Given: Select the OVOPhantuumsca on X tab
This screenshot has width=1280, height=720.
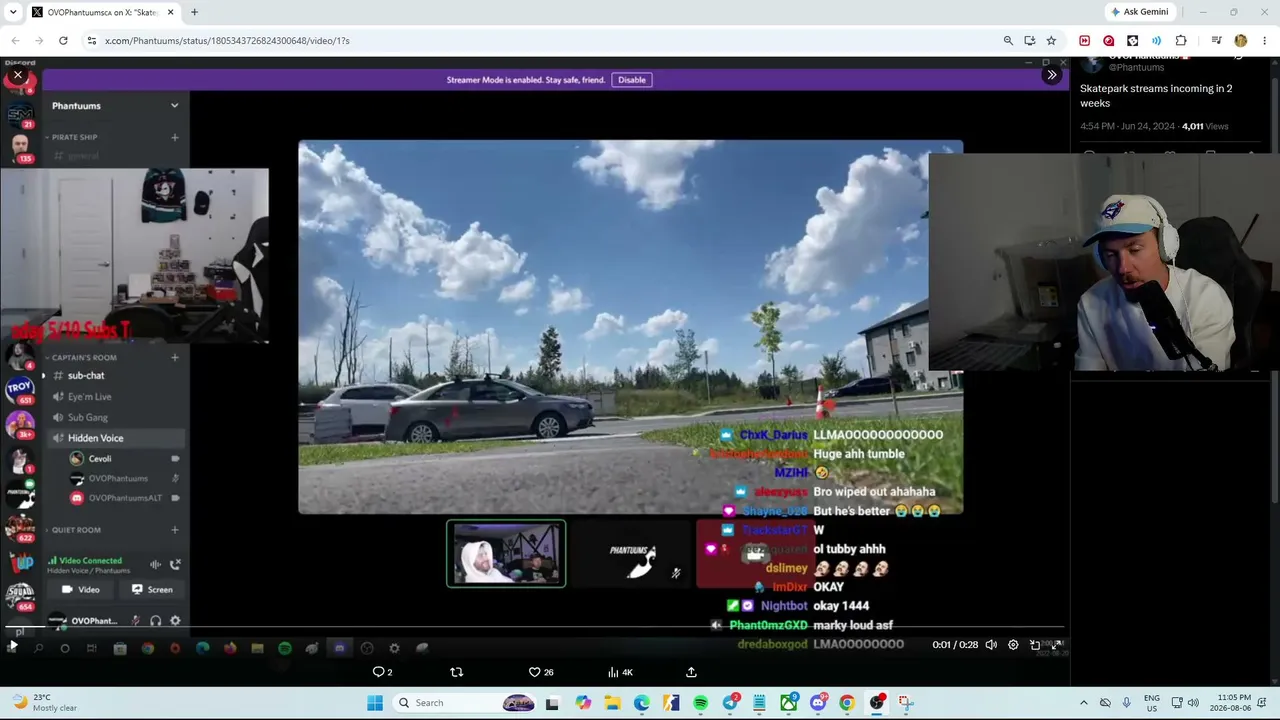Looking at the screenshot, I should coord(102,12).
